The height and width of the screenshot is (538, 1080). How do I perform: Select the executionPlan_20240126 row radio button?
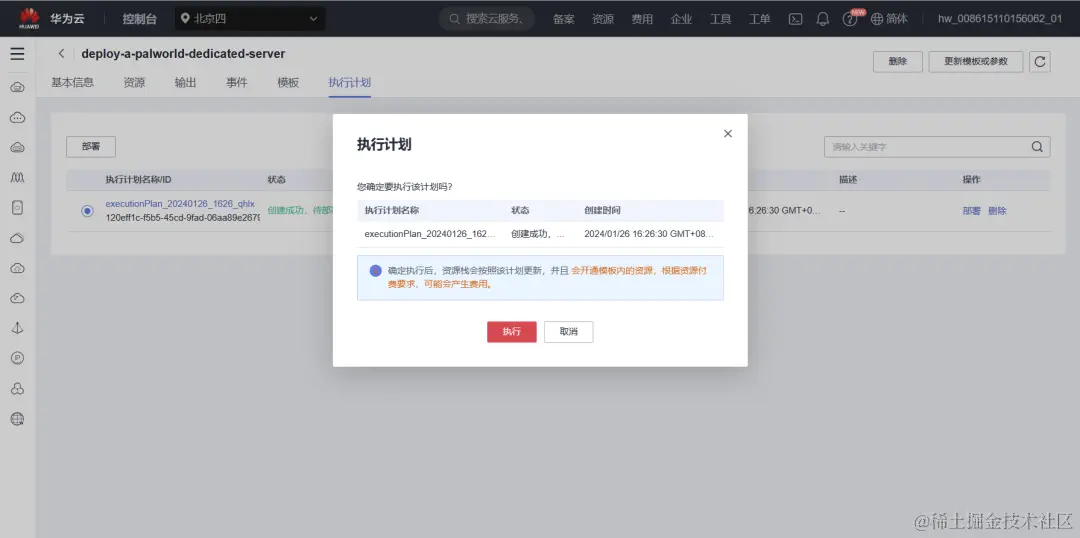87,211
